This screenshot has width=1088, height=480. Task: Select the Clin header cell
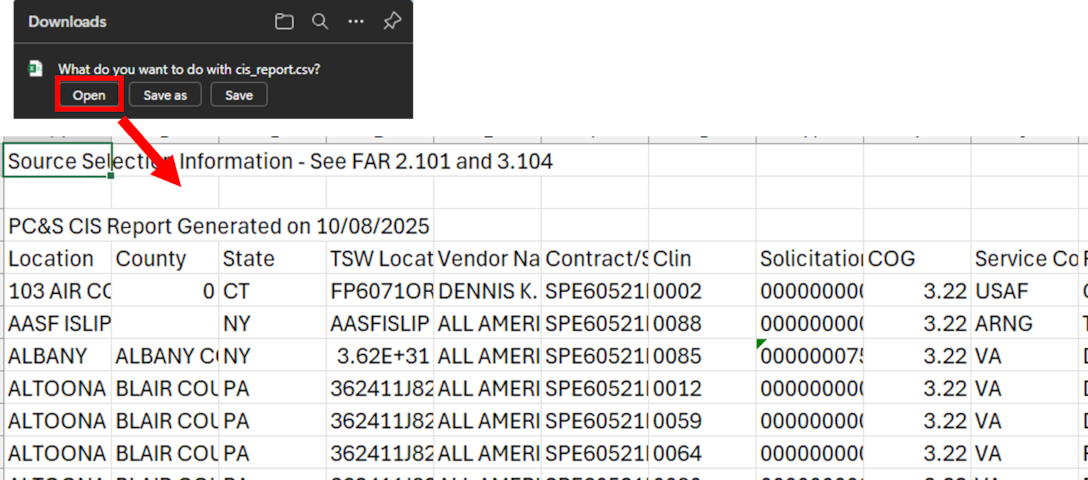(702, 258)
